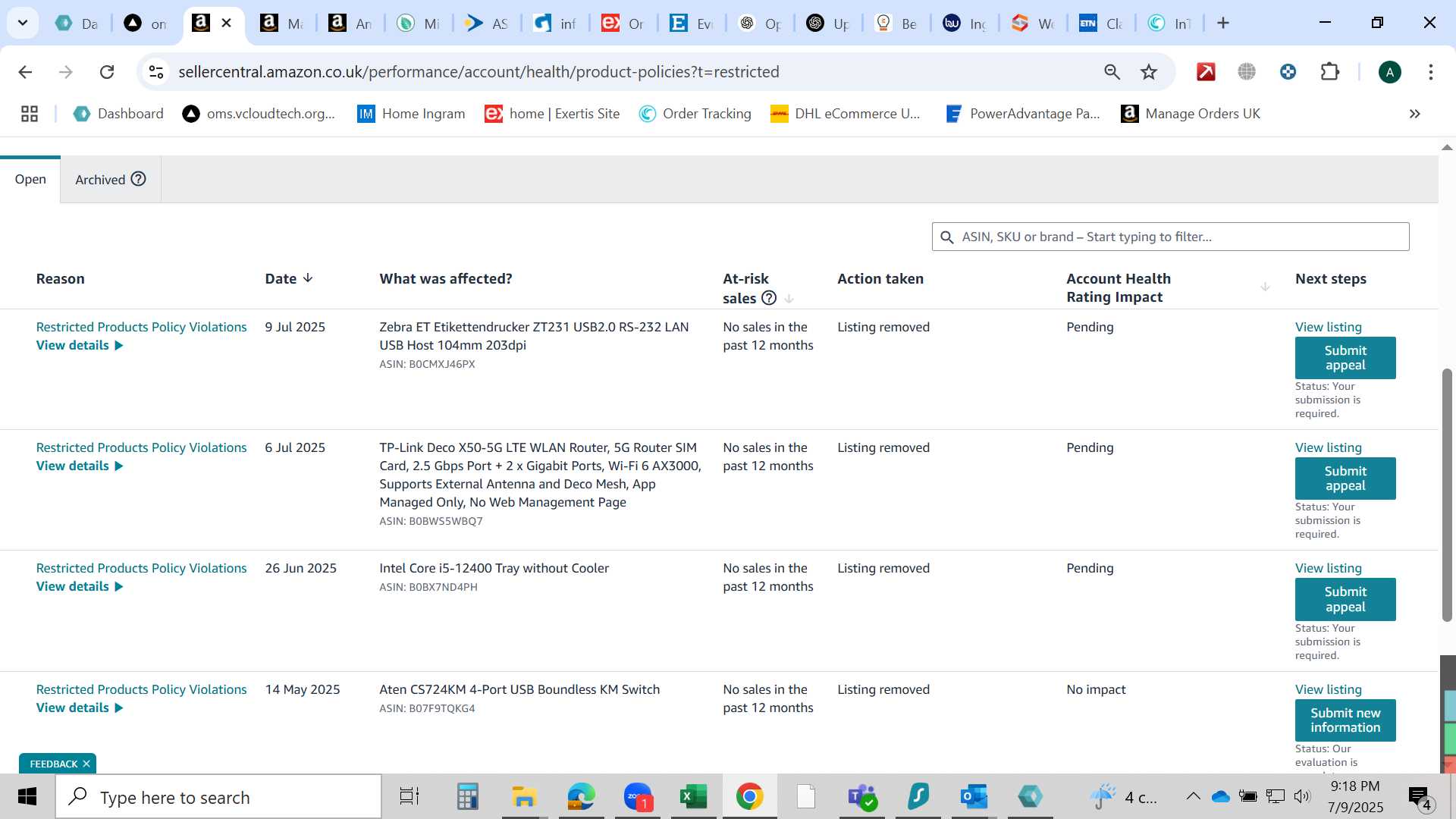The image size is (1456, 819).
Task: Open File Explorer from the taskbar
Action: pyautogui.click(x=523, y=796)
